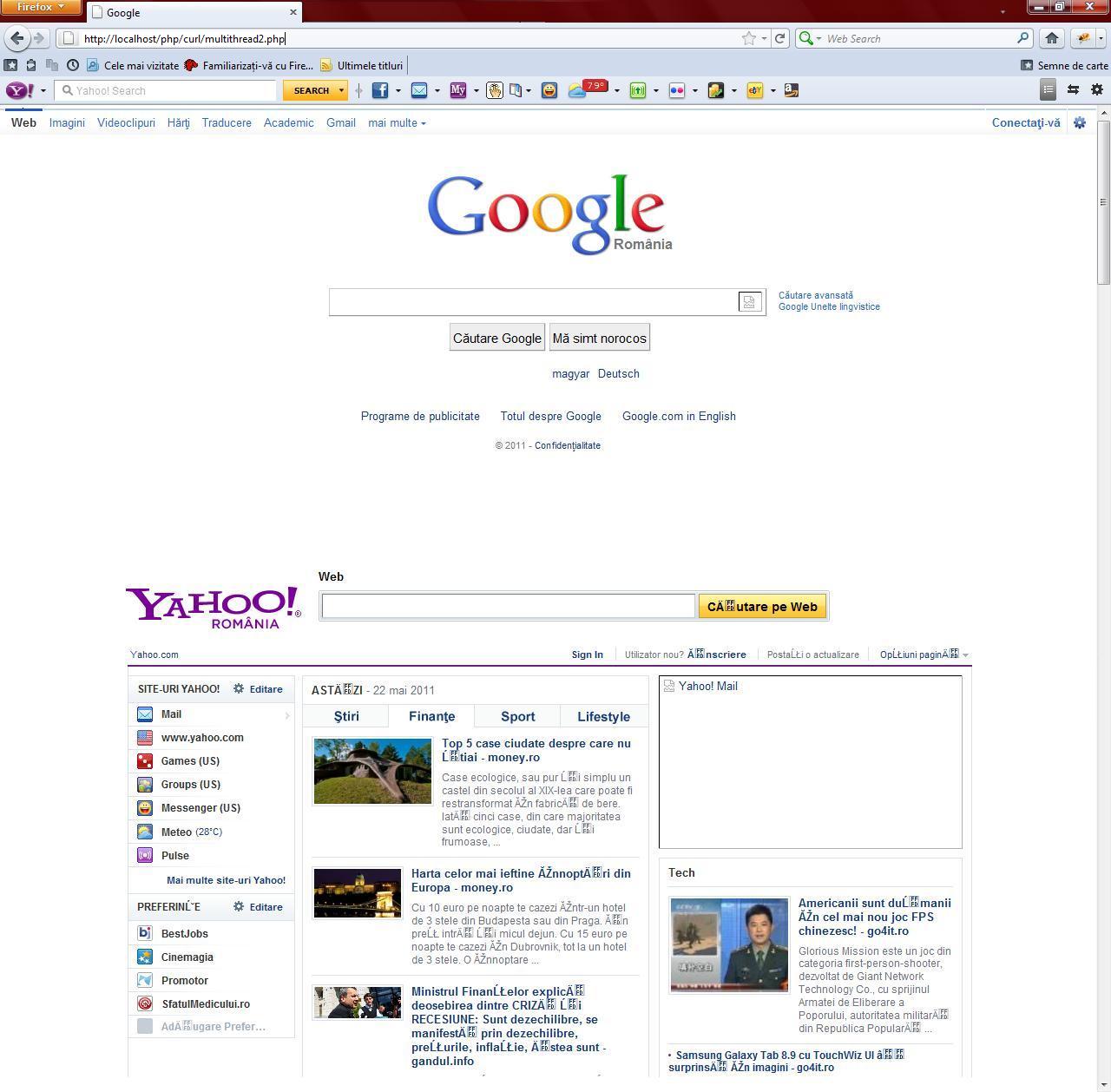This screenshot has height=1092, width=1111.
Task: Open the weather 79° toolbar icon
Action: pyautogui.click(x=588, y=89)
